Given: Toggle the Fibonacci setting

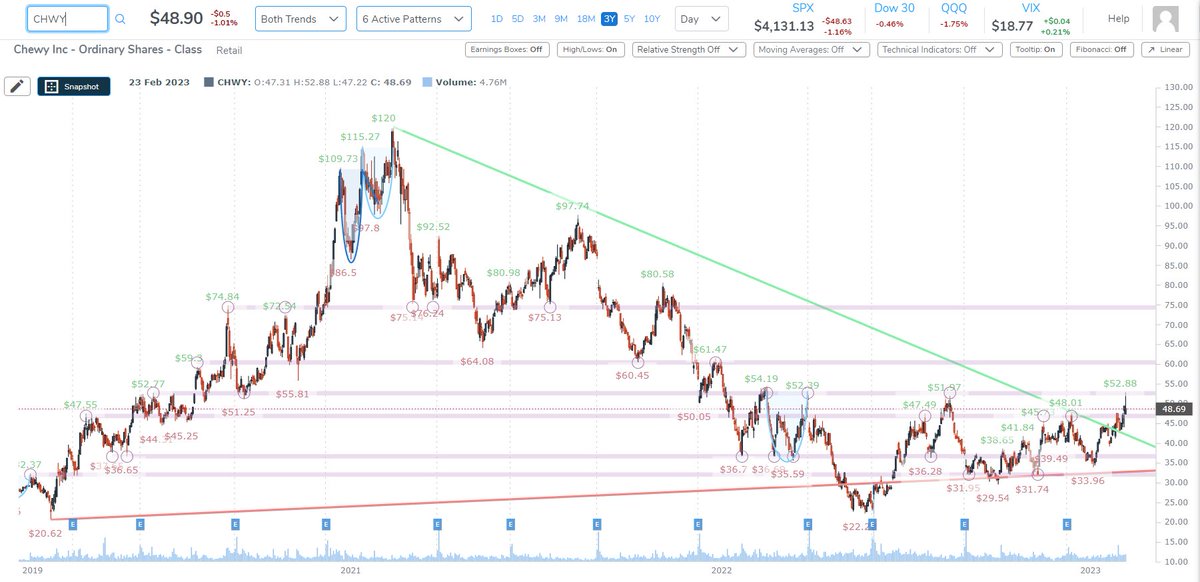Looking at the screenshot, I should [1102, 48].
